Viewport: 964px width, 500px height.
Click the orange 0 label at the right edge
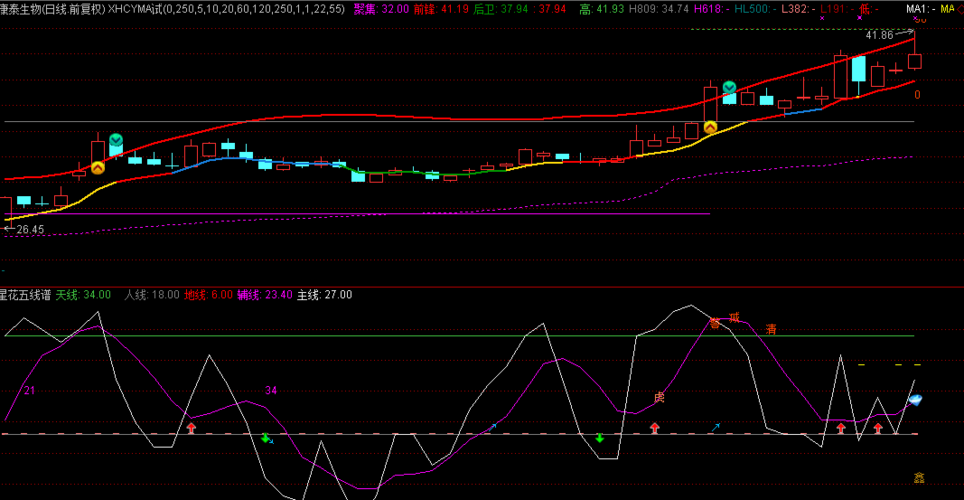point(917,95)
